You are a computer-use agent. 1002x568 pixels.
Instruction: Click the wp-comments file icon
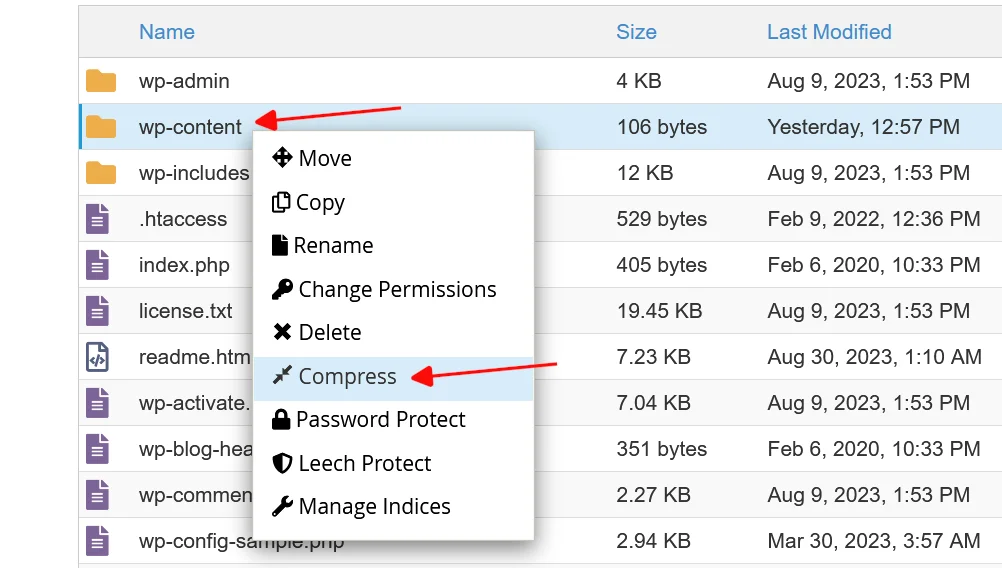[x=97, y=495]
